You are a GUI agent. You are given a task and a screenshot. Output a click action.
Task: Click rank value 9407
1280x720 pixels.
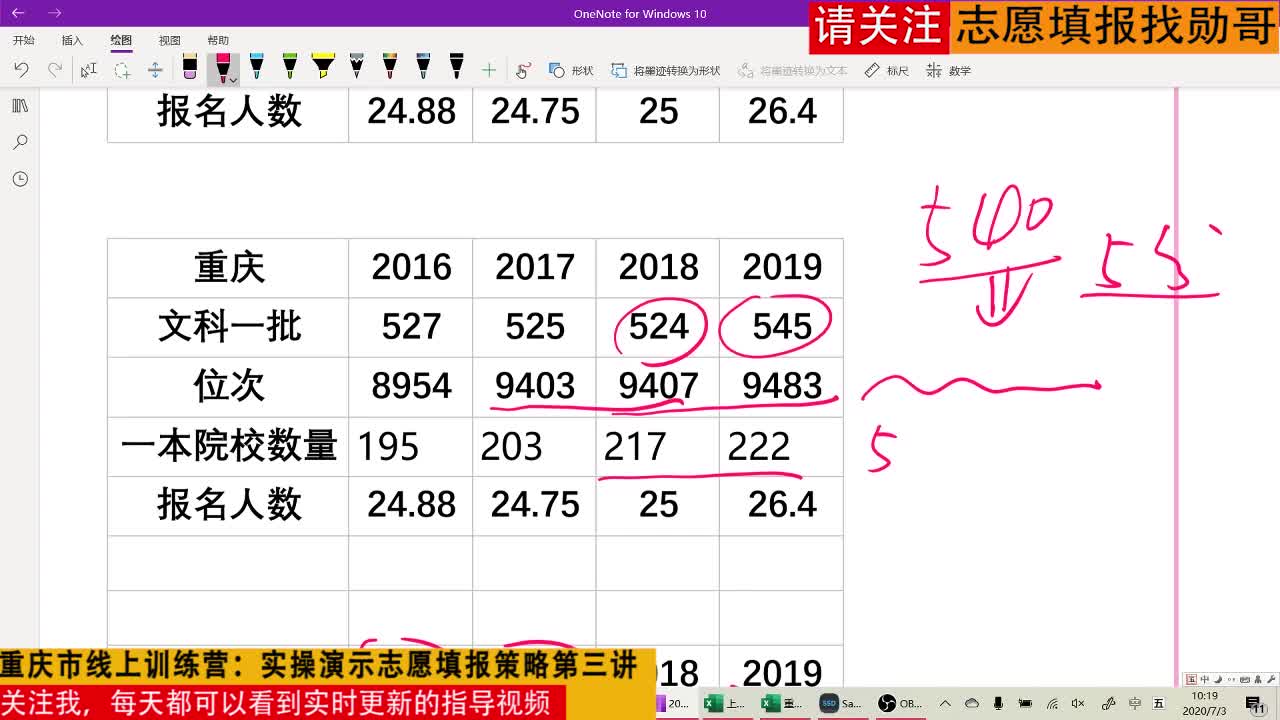(x=659, y=386)
